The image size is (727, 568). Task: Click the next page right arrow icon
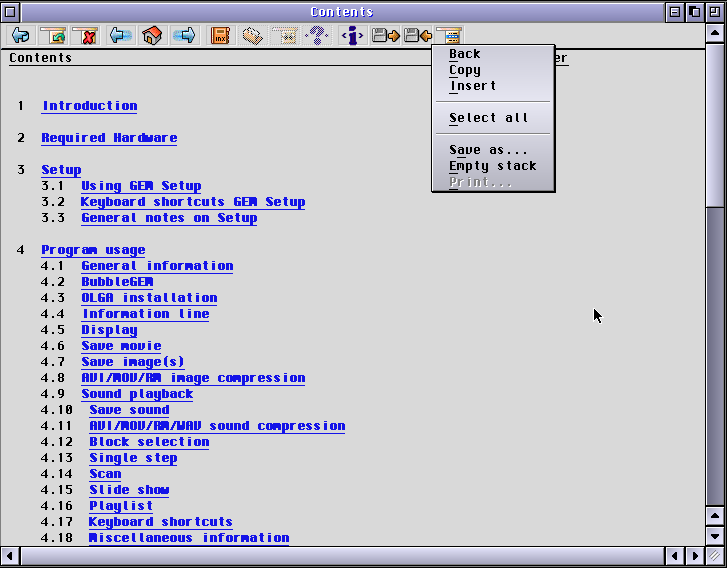click(184, 36)
